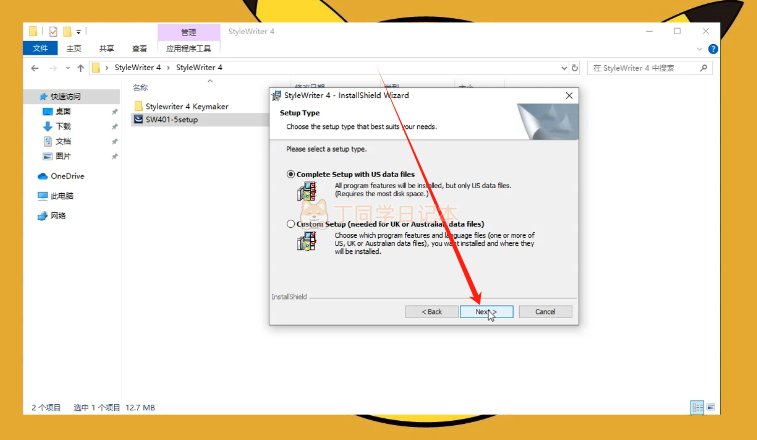Select the SW401-5setup file
The height and width of the screenshot is (440, 757).
coord(171,119)
